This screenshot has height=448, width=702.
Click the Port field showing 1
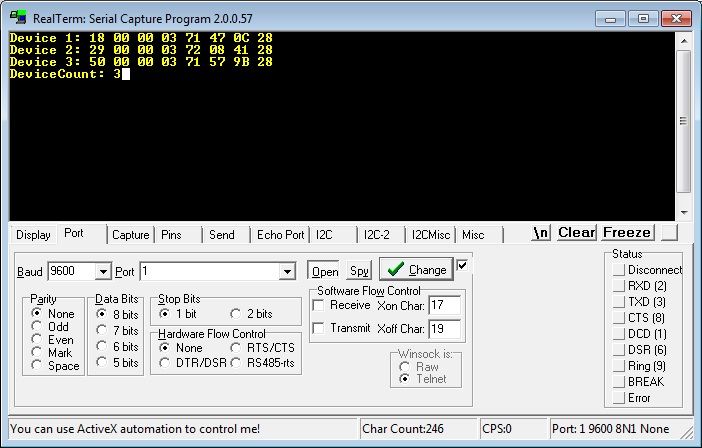(x=210, y=271)
